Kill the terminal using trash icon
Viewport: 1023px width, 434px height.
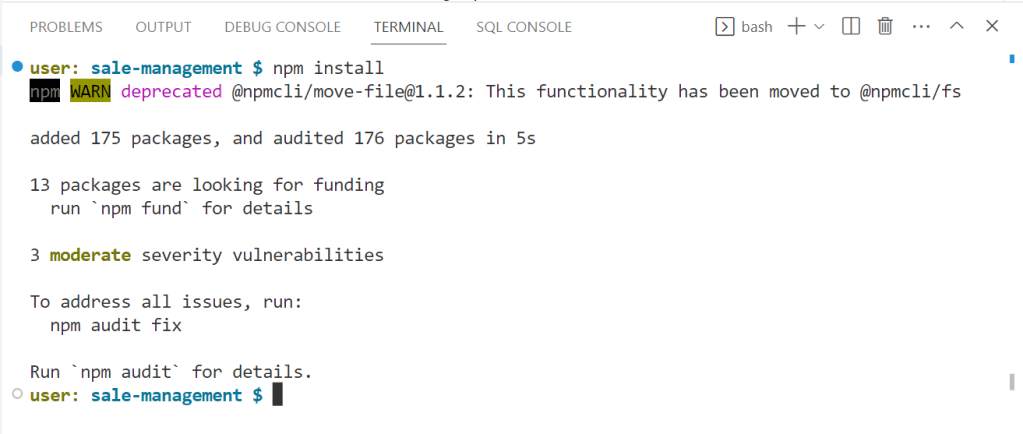tap(885, 27)
